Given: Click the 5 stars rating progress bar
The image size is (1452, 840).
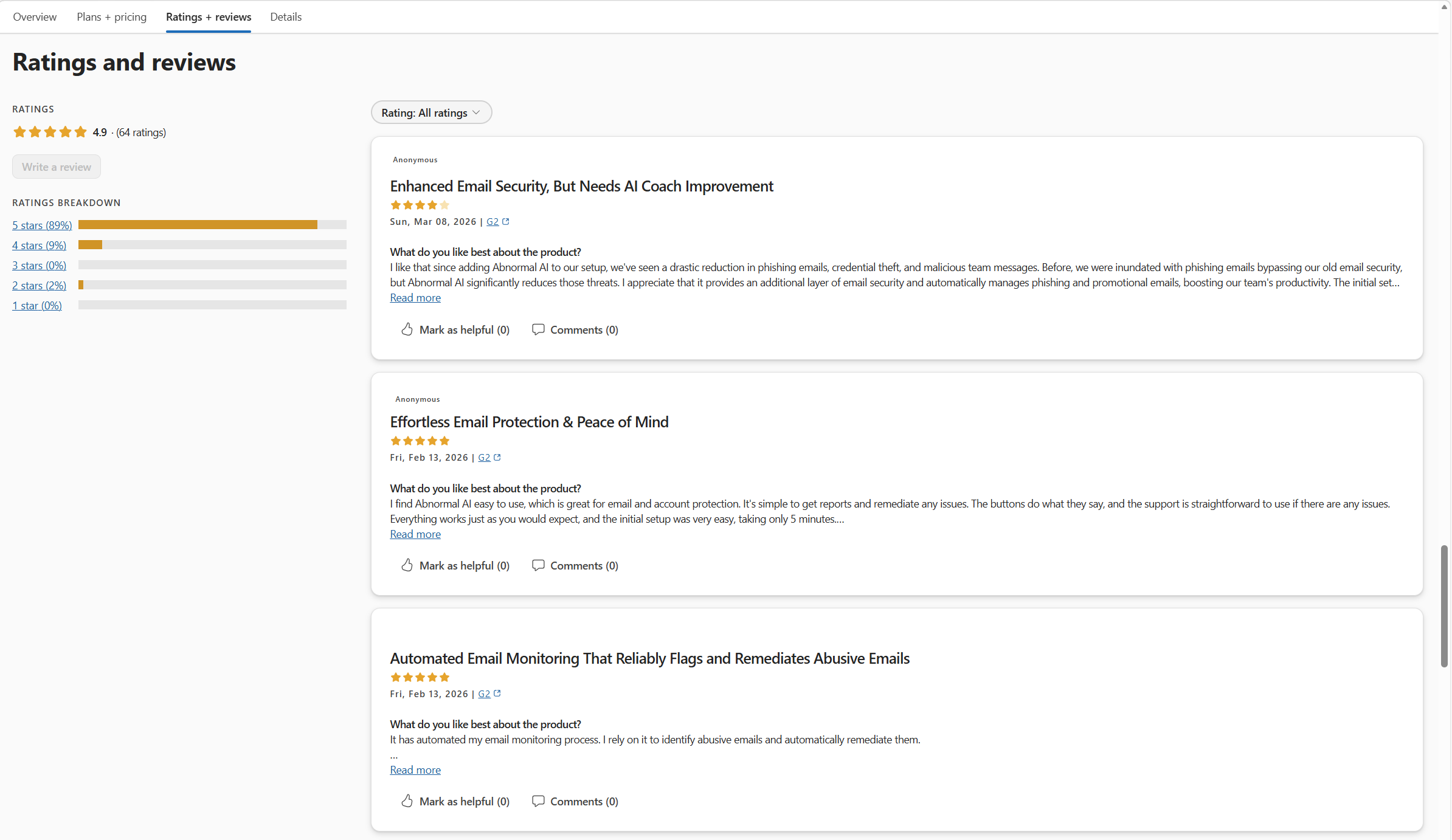Looking at the screenshot, I should click(x=212, y=225).
